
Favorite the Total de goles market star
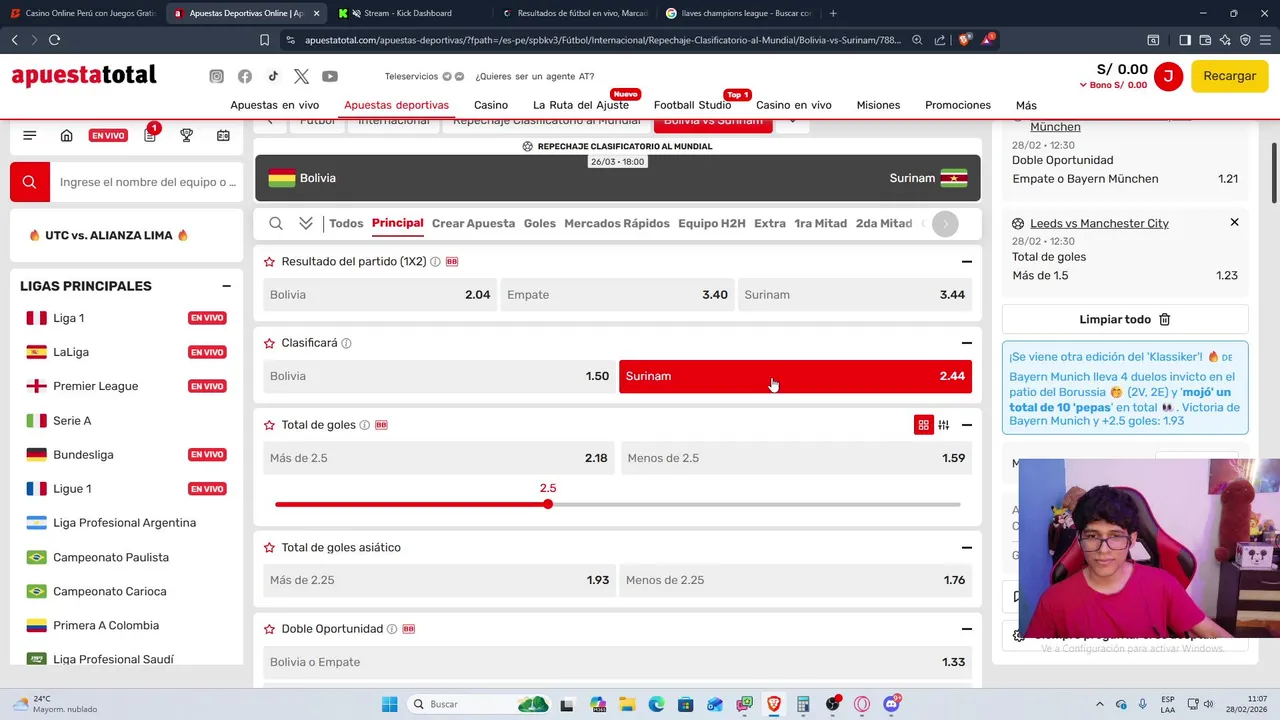pos(269,425)
